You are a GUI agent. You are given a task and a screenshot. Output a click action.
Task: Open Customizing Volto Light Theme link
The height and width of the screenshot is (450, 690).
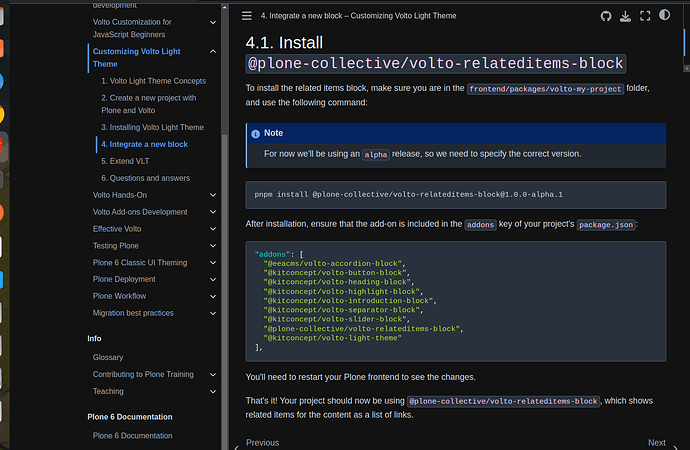136,58
